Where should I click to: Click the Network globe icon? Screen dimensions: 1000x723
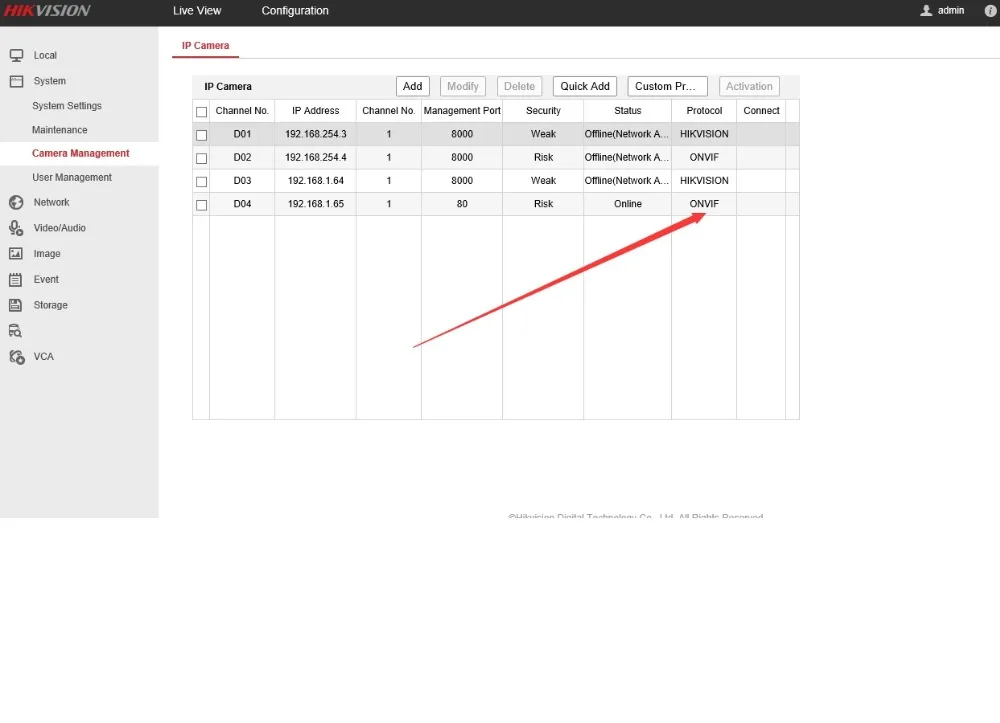(x=17, y=203)
